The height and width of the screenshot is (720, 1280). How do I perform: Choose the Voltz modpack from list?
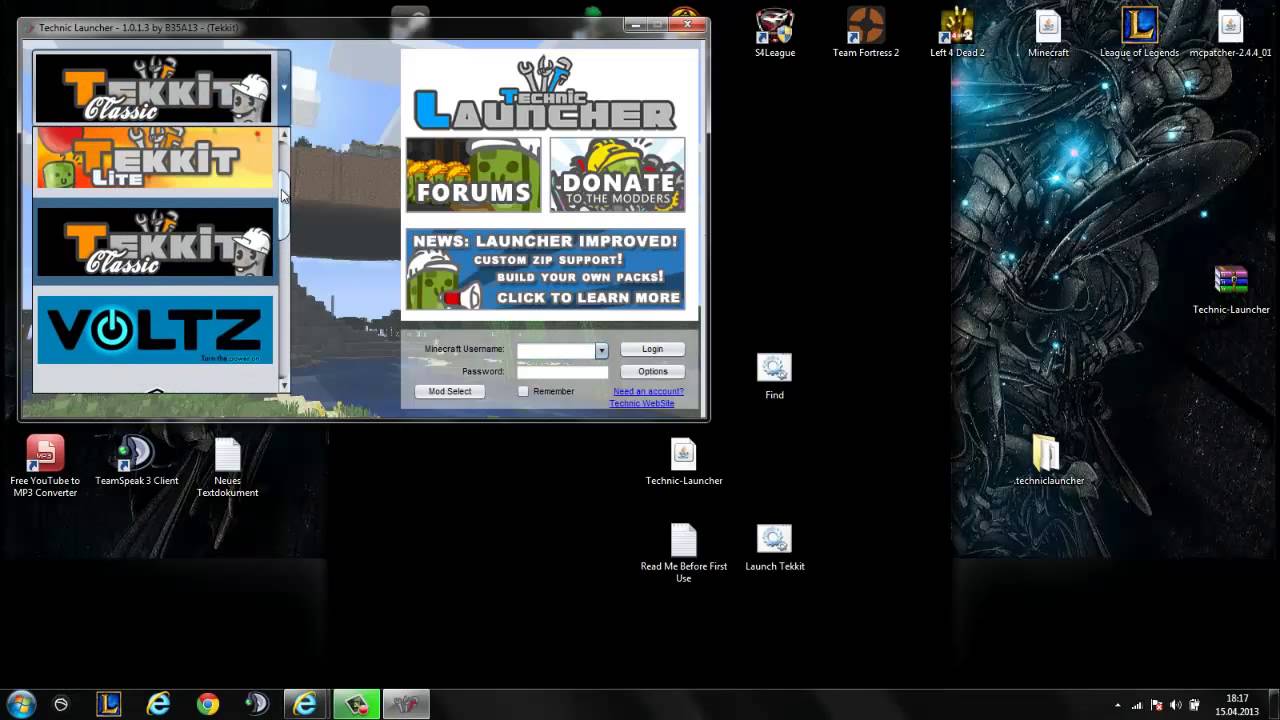tap(154, 329)
